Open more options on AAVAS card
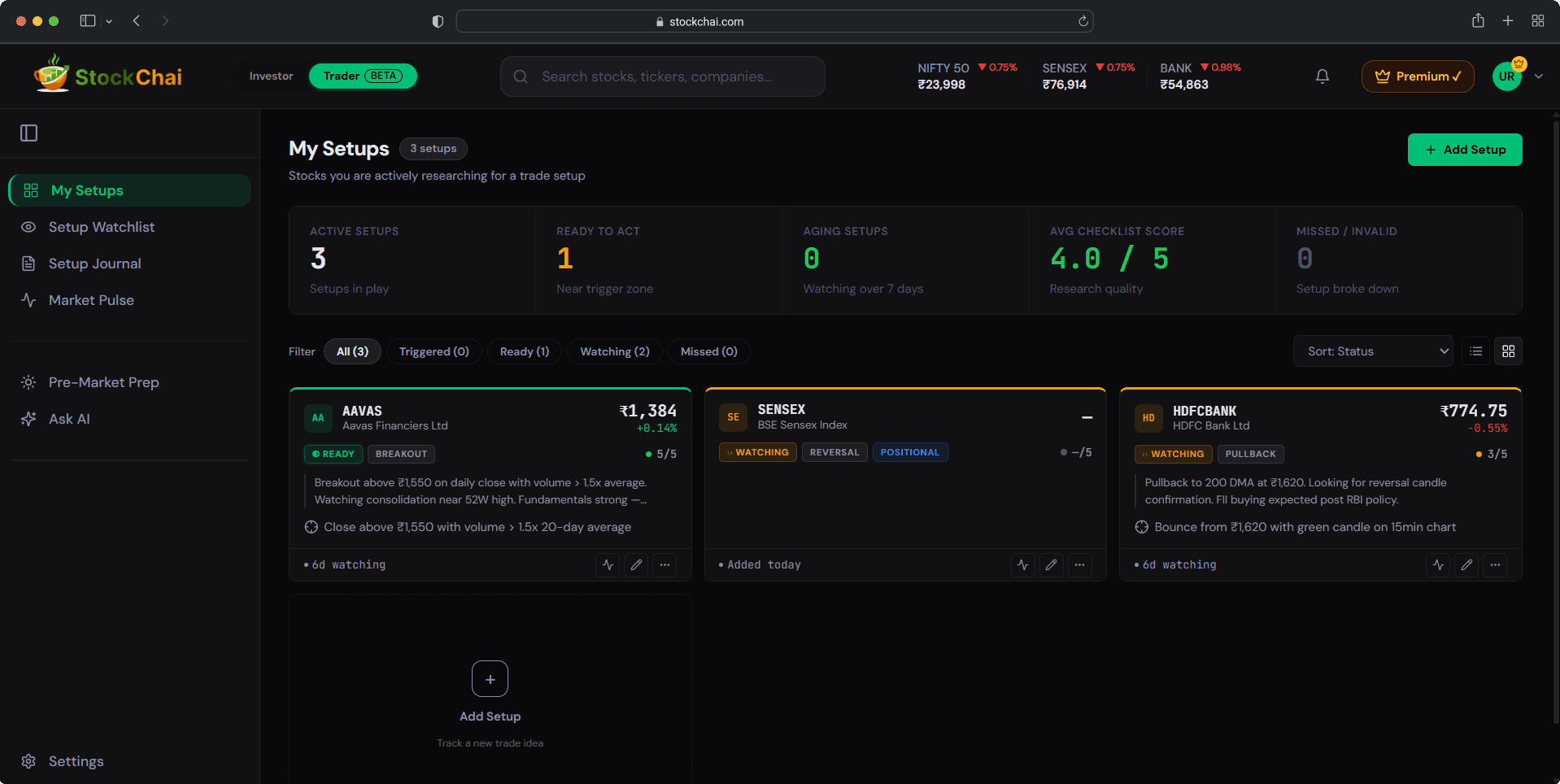Viewport: 1560px width, 784px height. 665,564
